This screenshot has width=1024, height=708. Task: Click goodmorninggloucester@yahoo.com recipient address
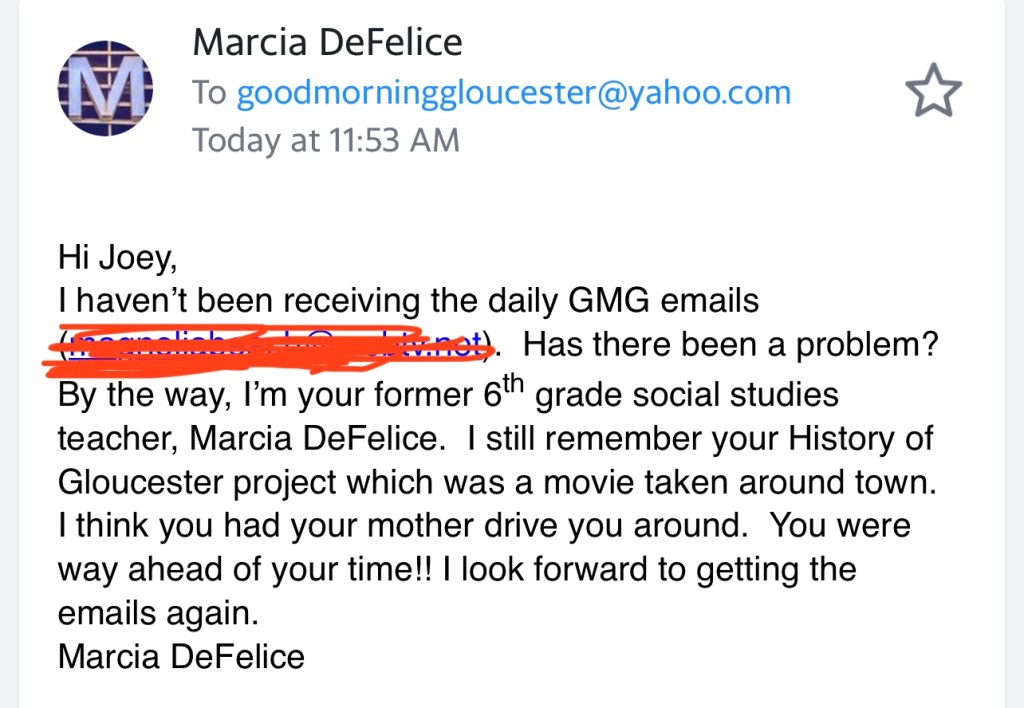click(512, 92)
